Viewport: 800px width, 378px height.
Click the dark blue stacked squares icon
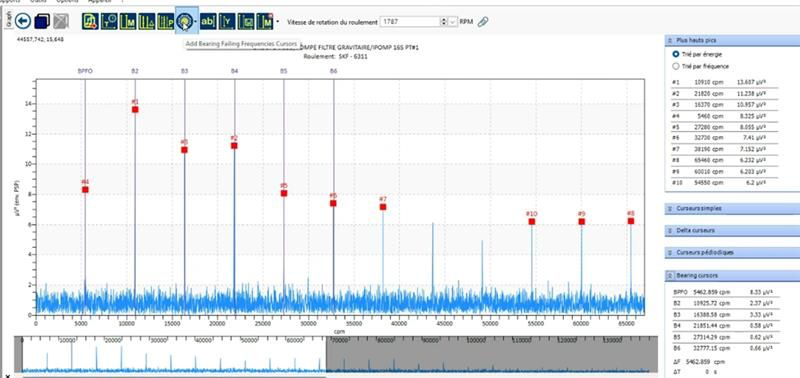41,21
